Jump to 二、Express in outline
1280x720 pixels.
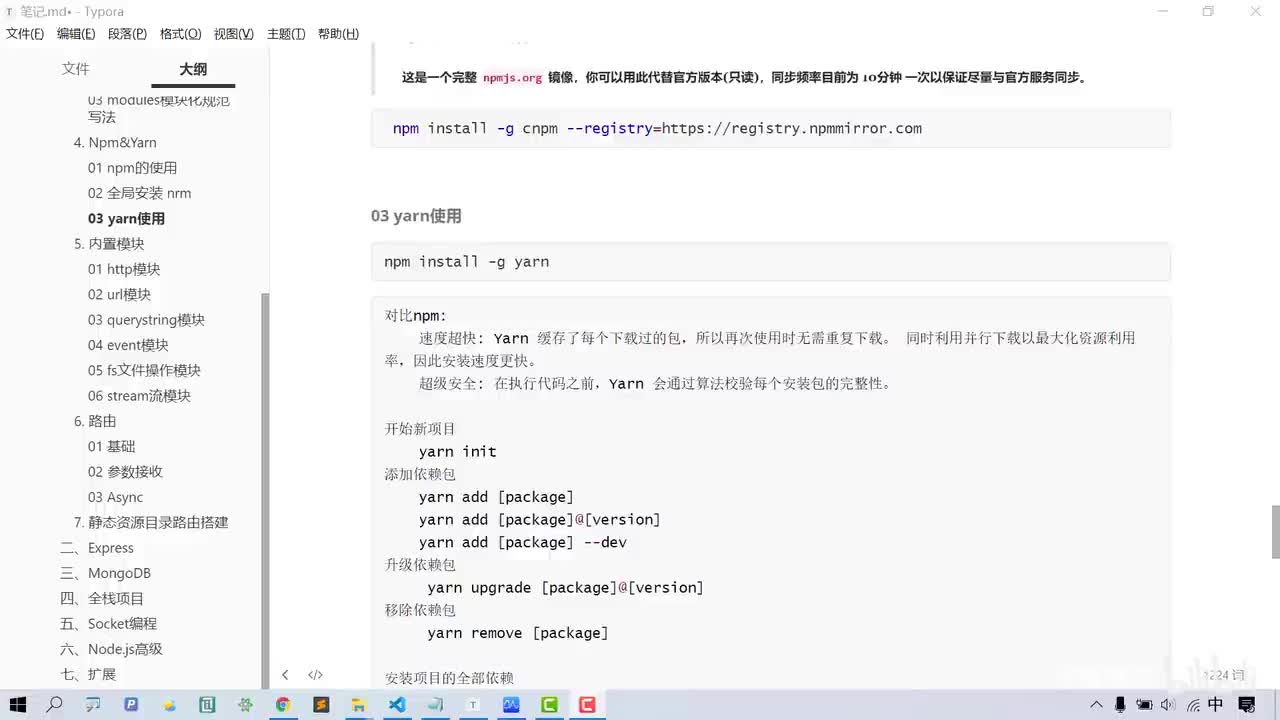click(x=96, y=548)
